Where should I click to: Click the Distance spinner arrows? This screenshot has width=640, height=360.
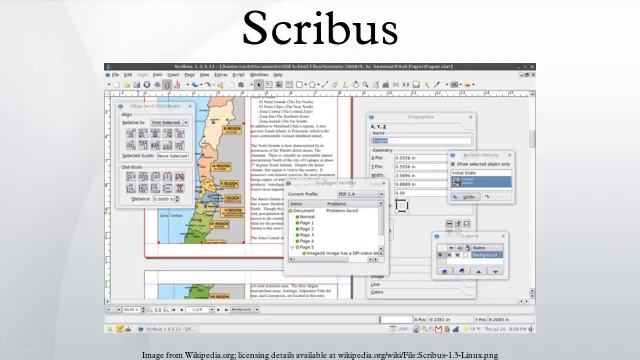tap(177, 199)
